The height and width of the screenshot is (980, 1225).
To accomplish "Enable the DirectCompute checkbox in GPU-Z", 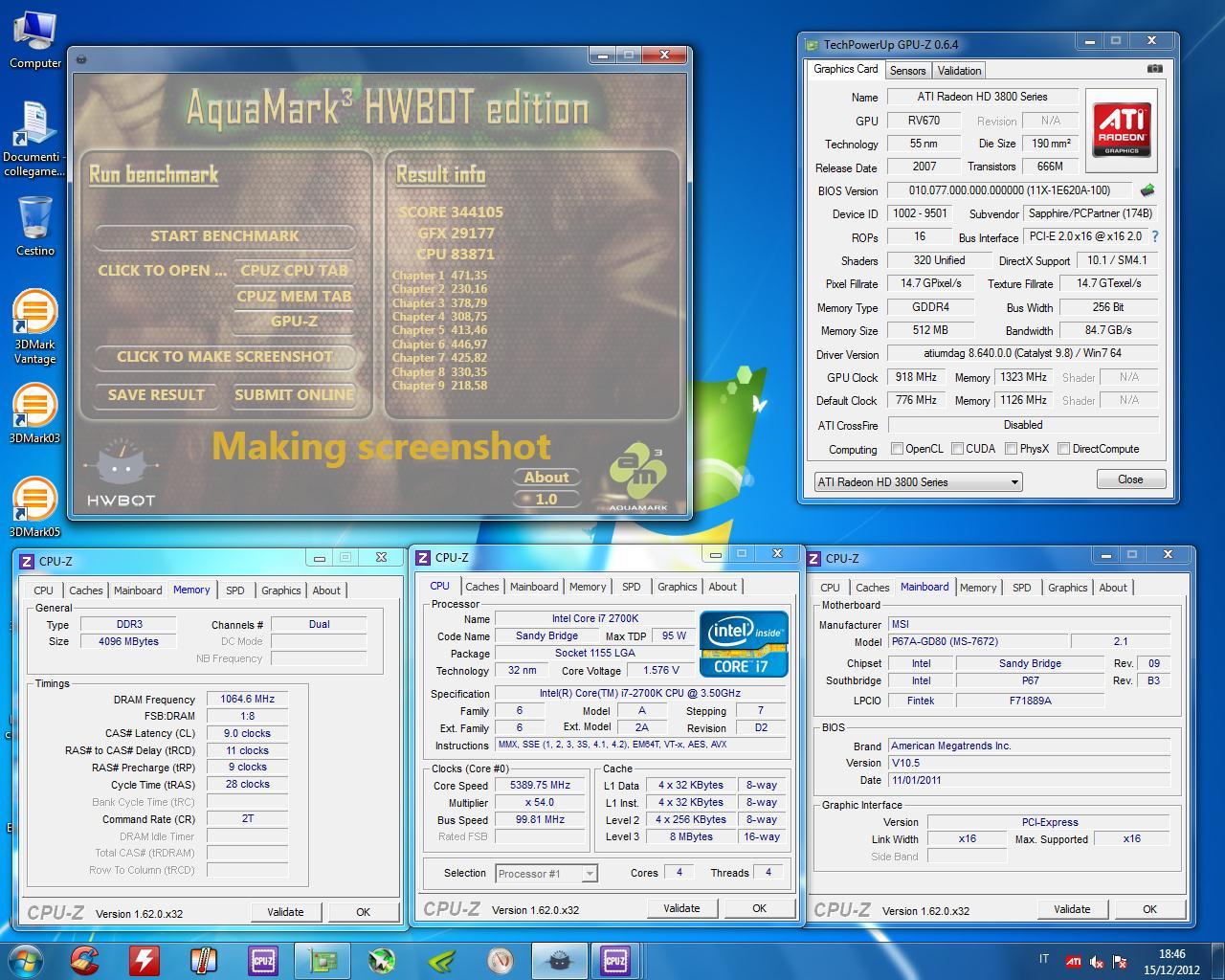I will click(1063, 448).
